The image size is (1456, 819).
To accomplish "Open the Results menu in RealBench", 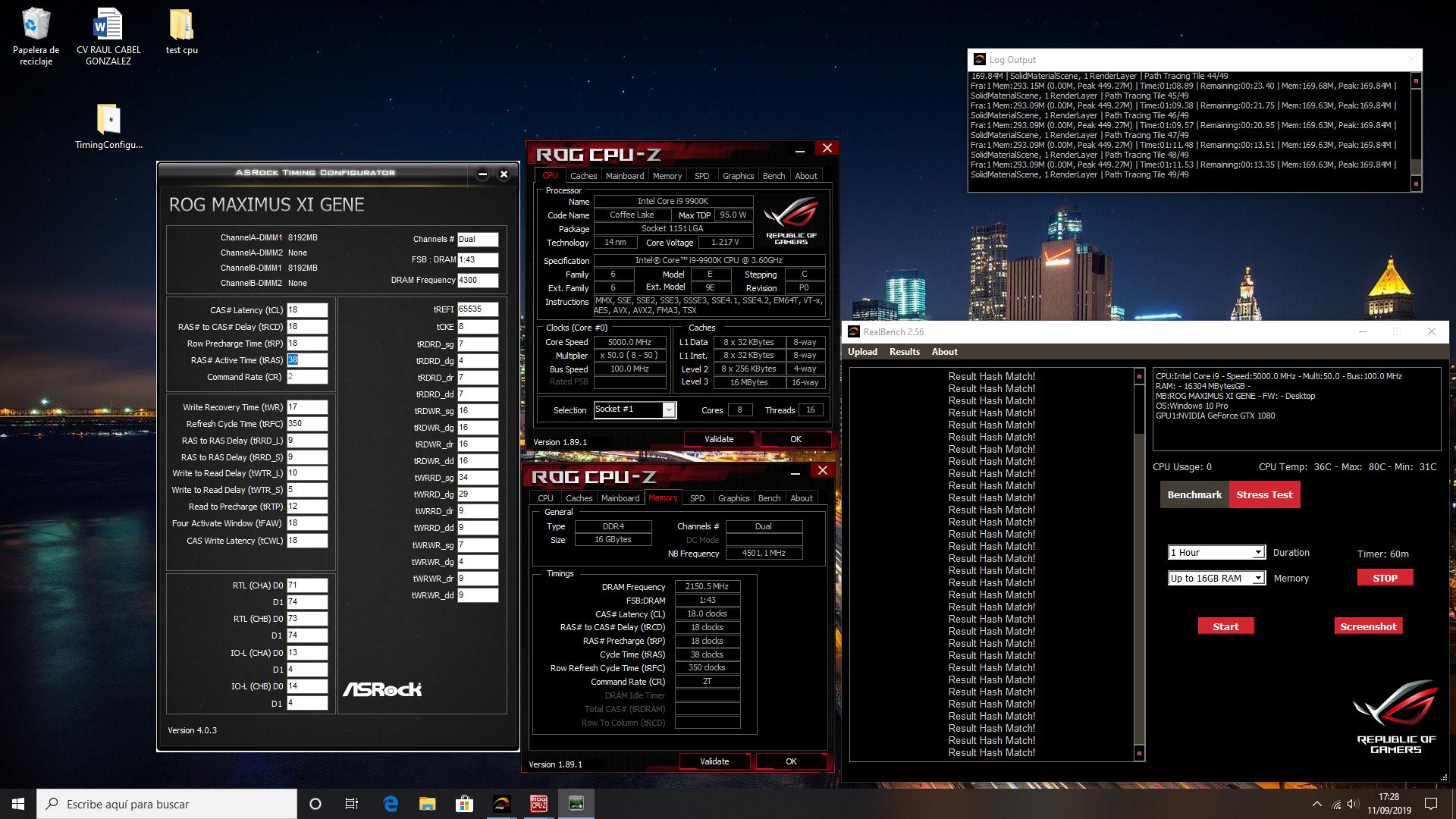I will click(x=904, y=352).
